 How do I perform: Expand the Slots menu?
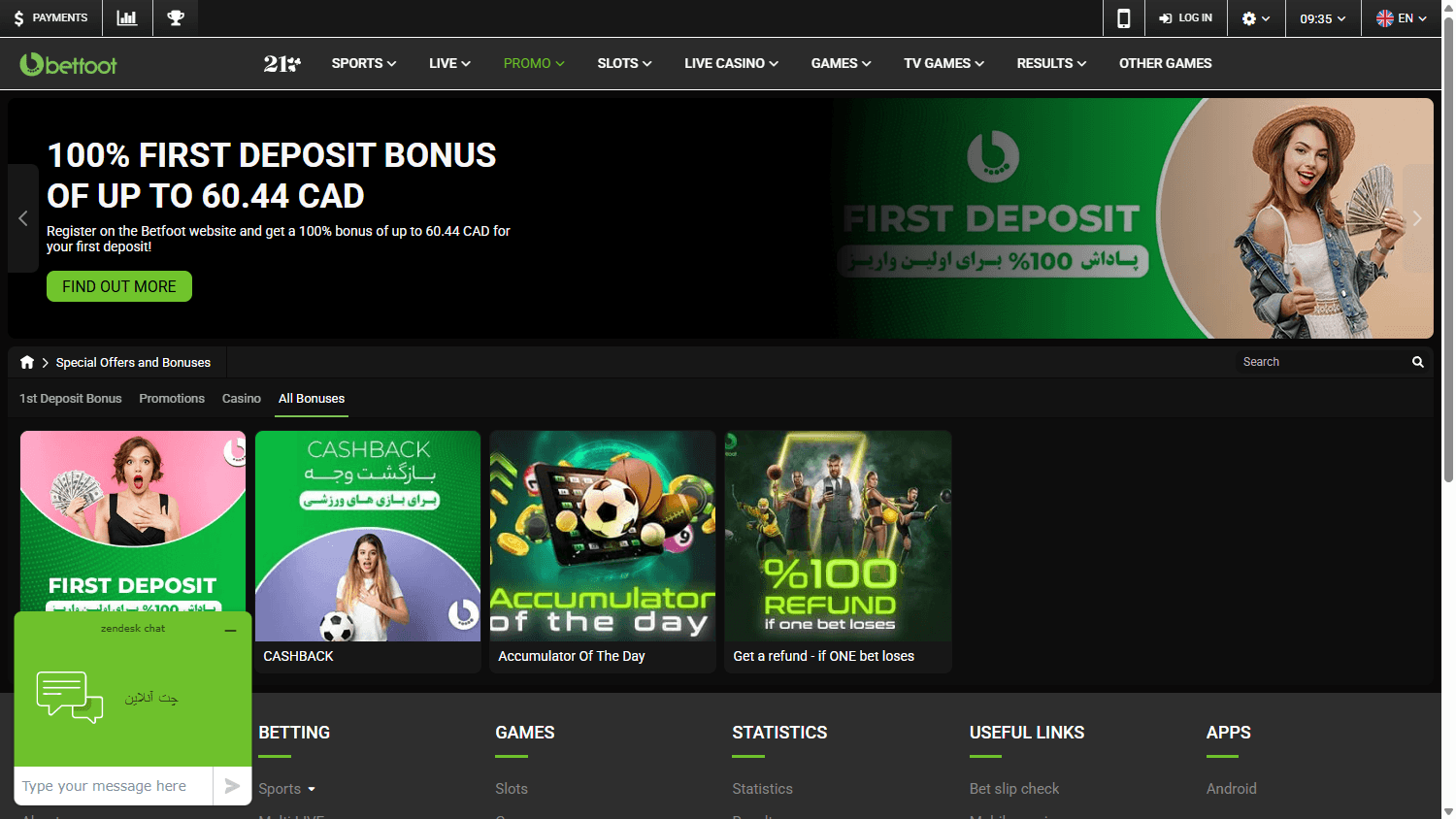624,63
